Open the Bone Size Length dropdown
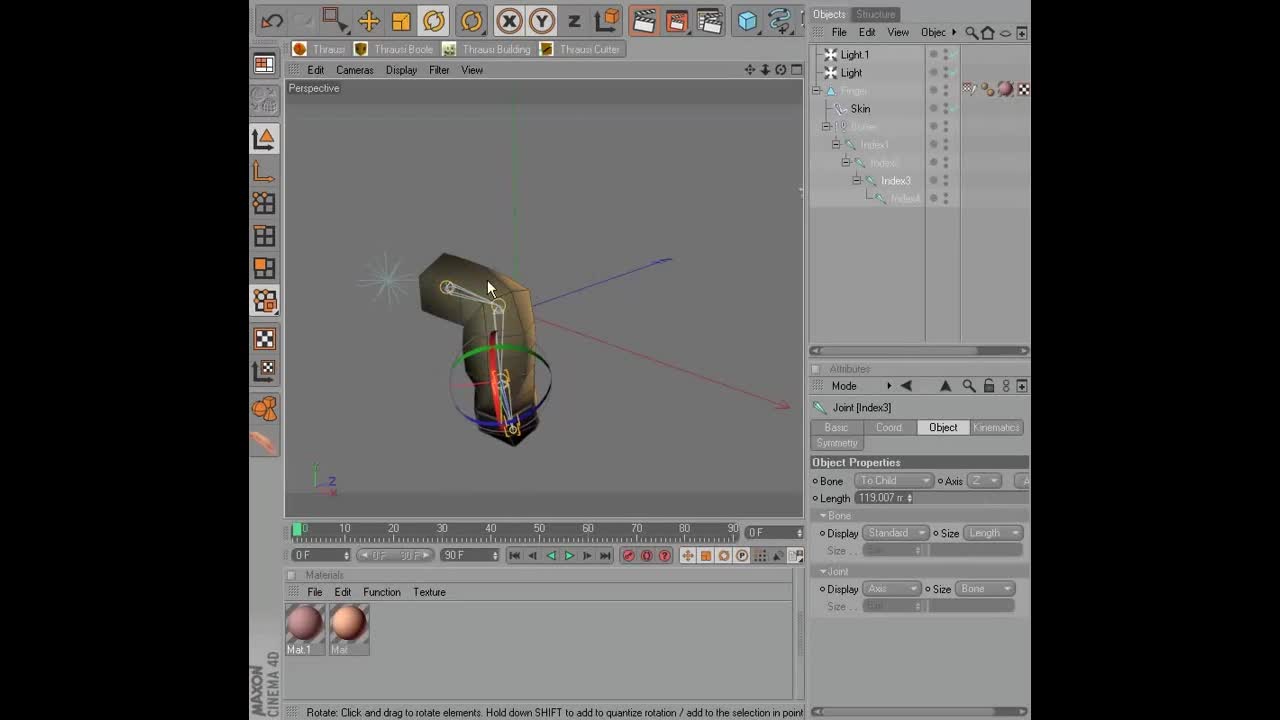 [993, 533]
